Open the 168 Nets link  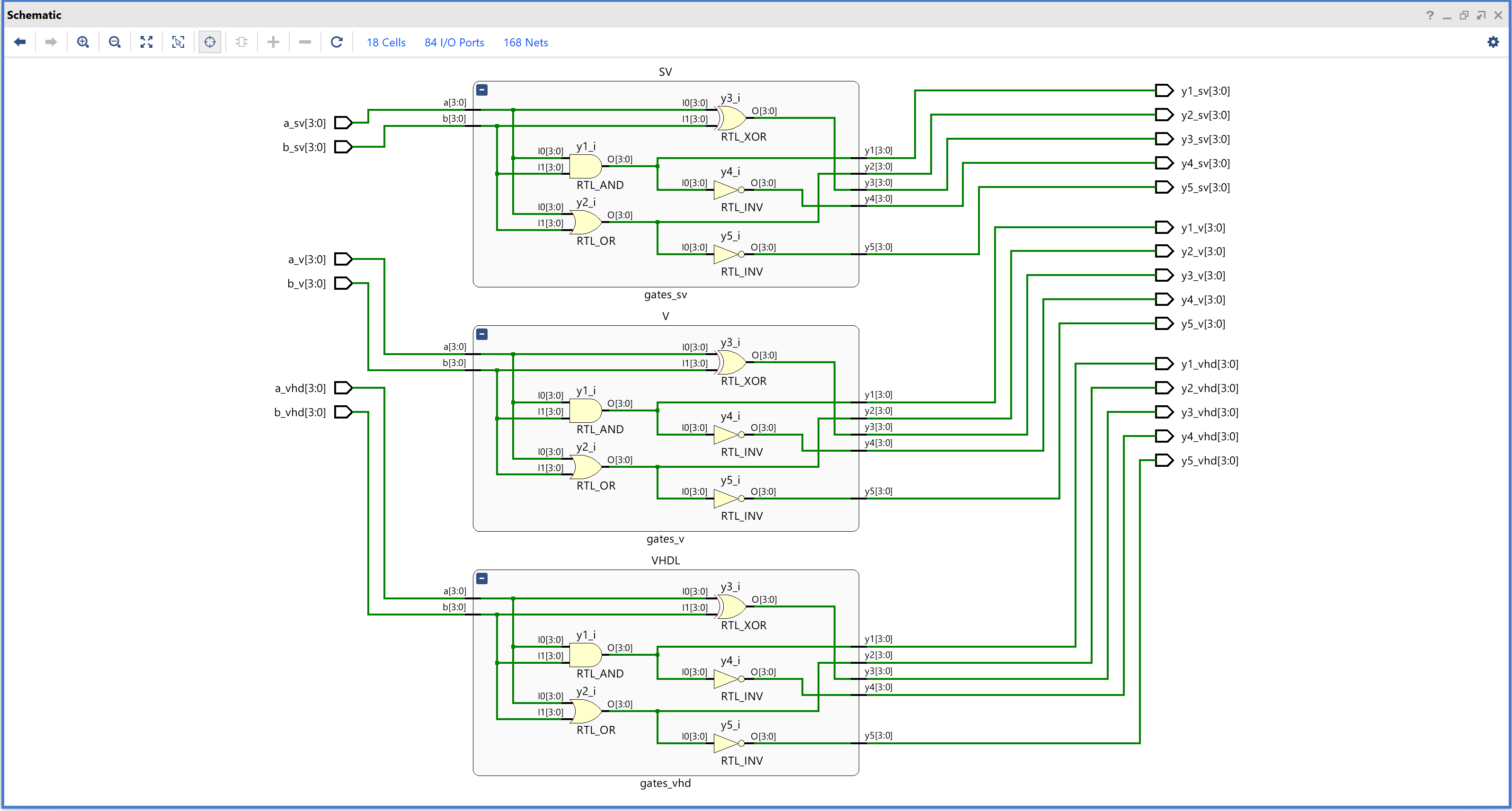pos(525,42)
